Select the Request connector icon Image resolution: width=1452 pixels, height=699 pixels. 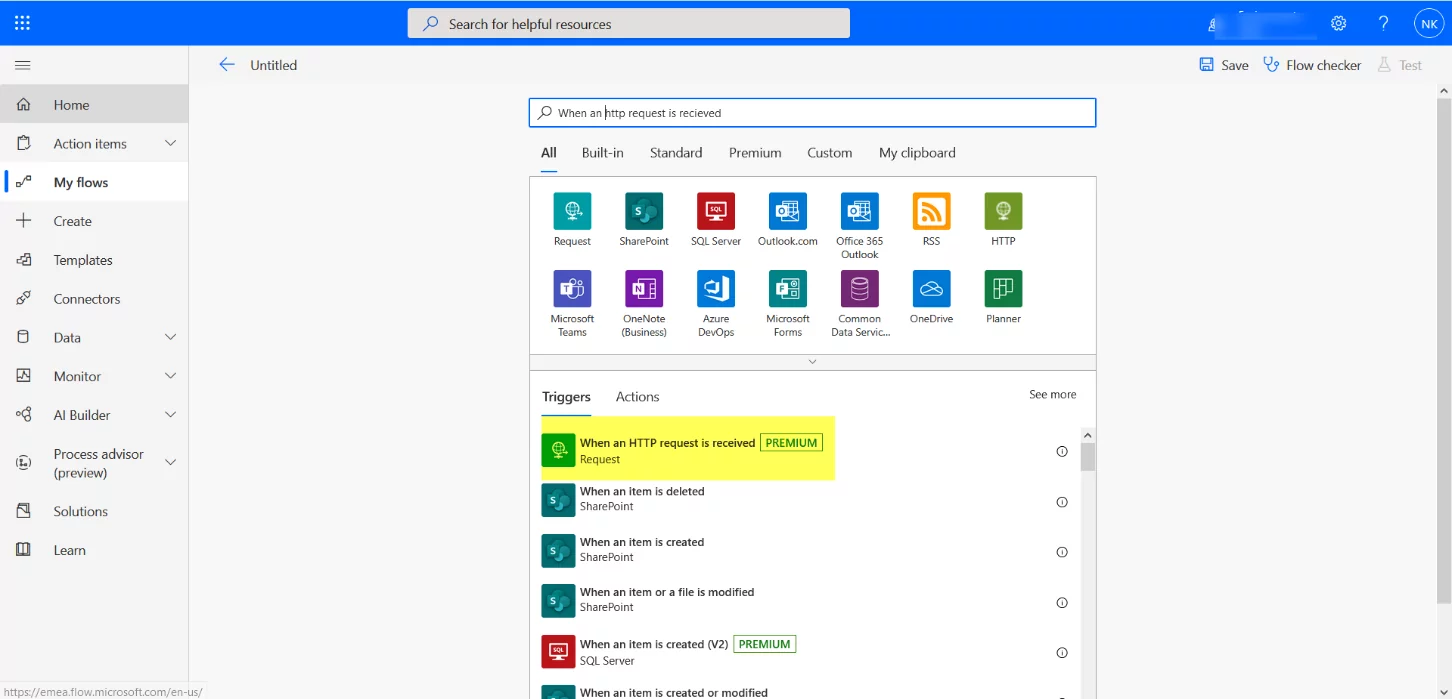[x=572, y=211]
